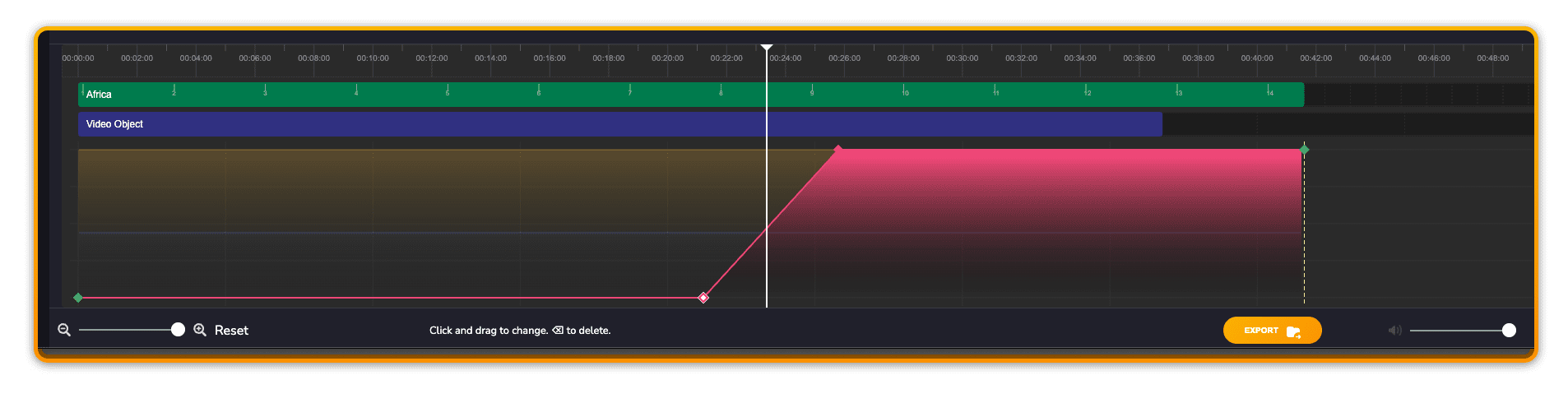Click the white playhead triangle handle
This screenshot has width=1568, height=403.
tap(767, 49)
